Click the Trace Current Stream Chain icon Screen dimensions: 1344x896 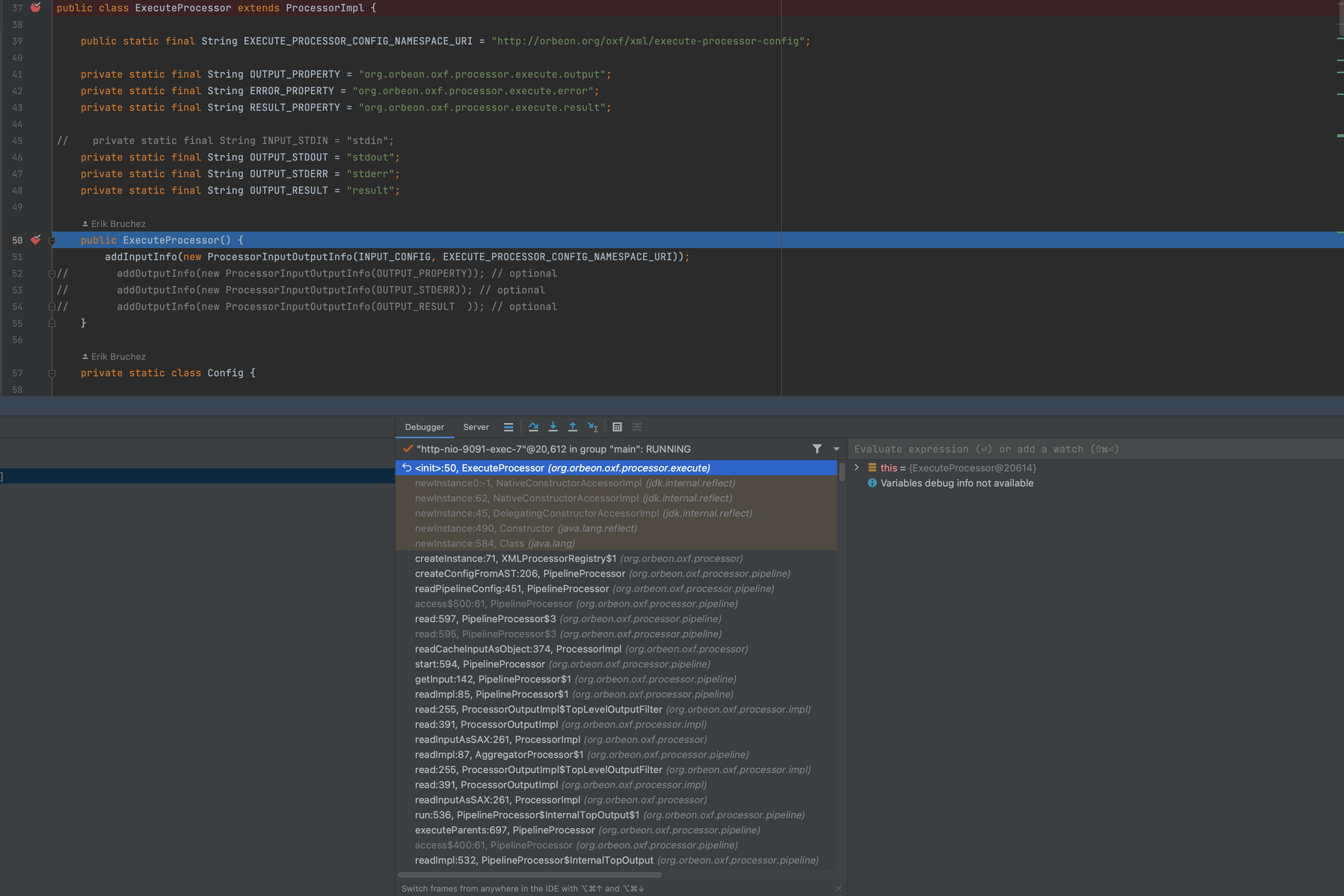[x=637, y=427]
